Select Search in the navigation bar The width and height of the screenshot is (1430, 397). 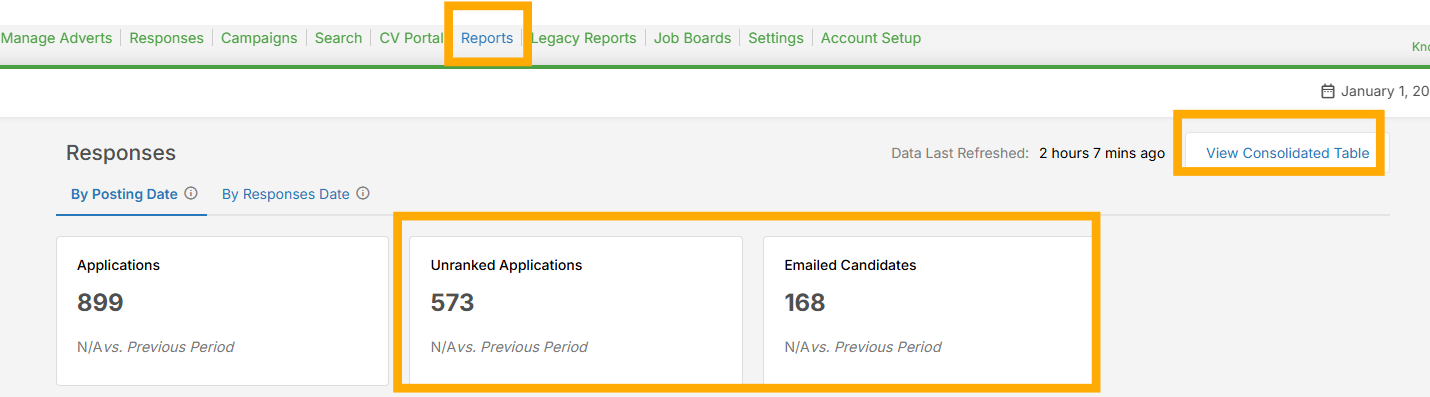tap(338, 38)
